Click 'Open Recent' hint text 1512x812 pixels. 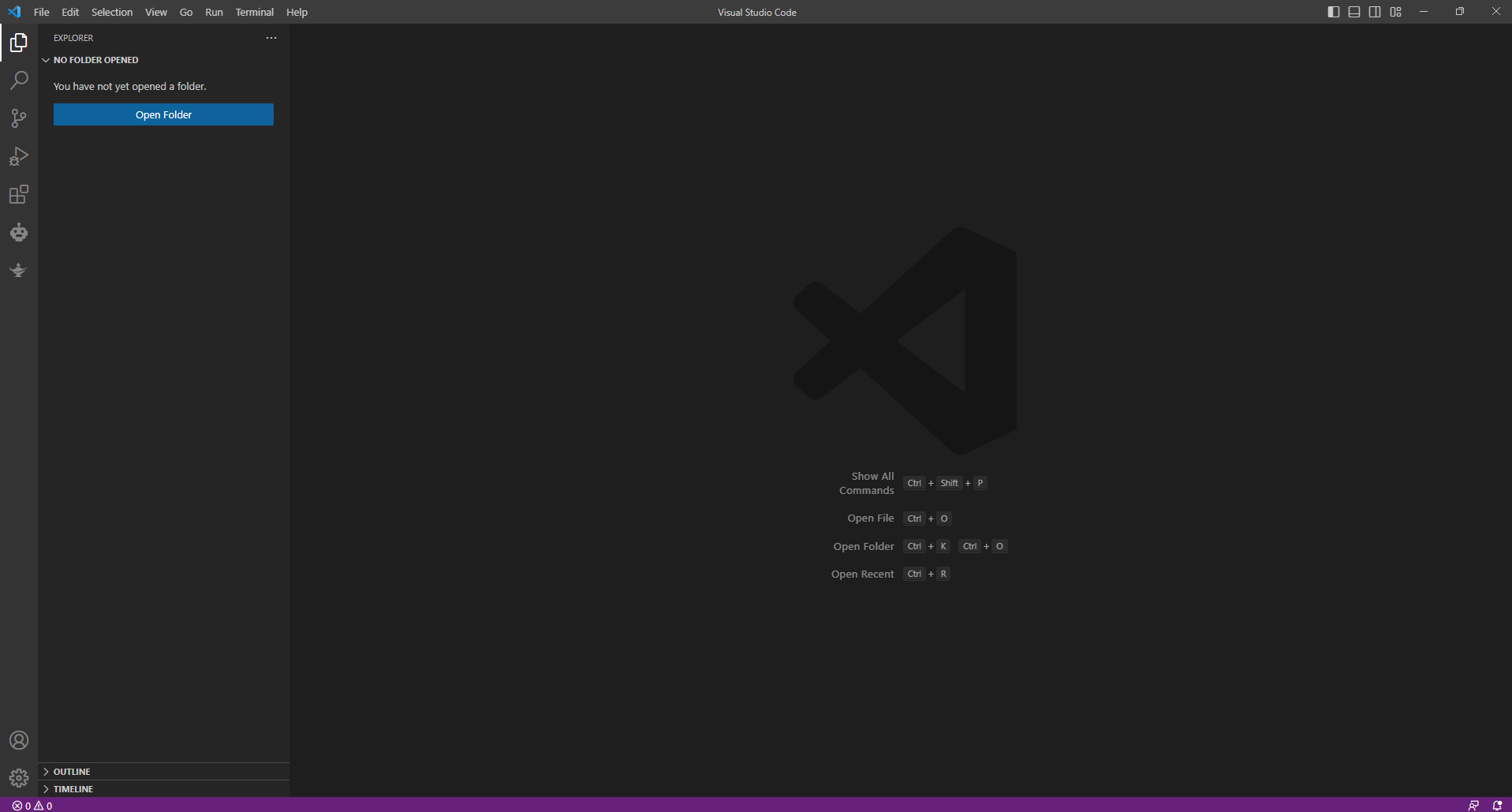pos(862,574)
